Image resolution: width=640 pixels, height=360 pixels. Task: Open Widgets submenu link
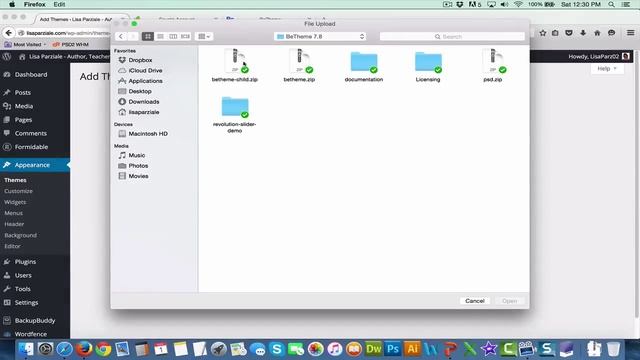(15, 202)
